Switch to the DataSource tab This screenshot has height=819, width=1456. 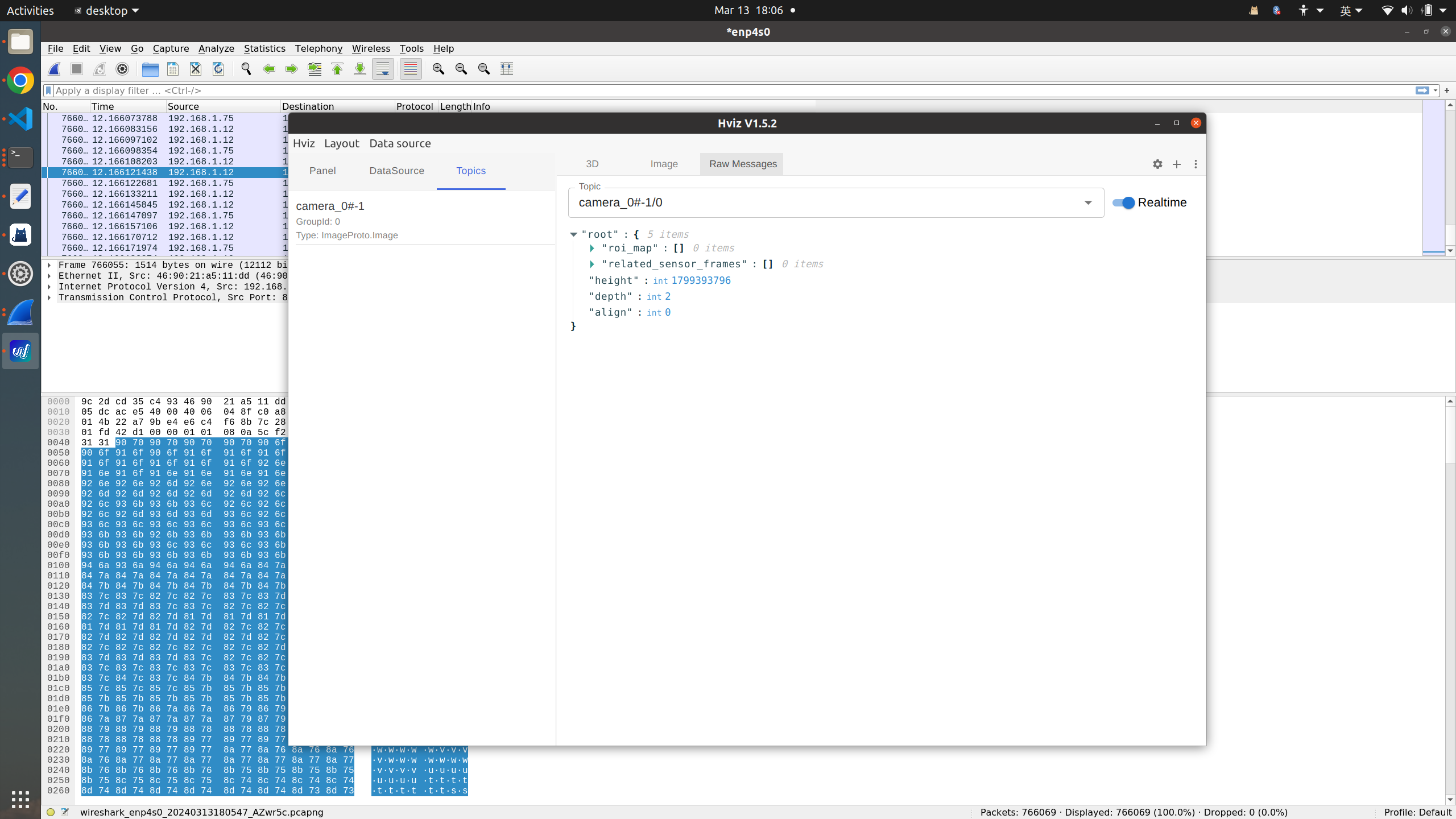pyautogui.click(x=396, y=171)
